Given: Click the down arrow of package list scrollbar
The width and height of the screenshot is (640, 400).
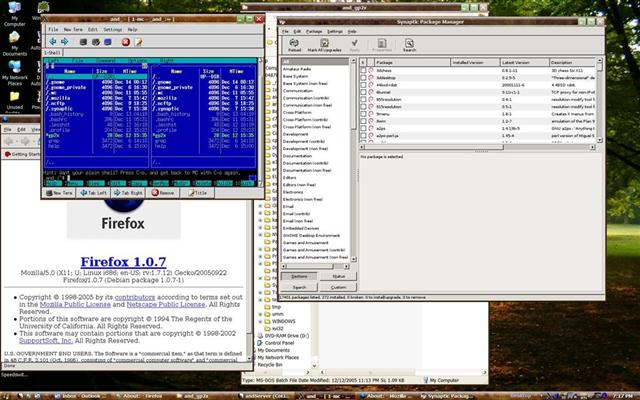Looking at the screenshot, I should click(x=599, y=140).
